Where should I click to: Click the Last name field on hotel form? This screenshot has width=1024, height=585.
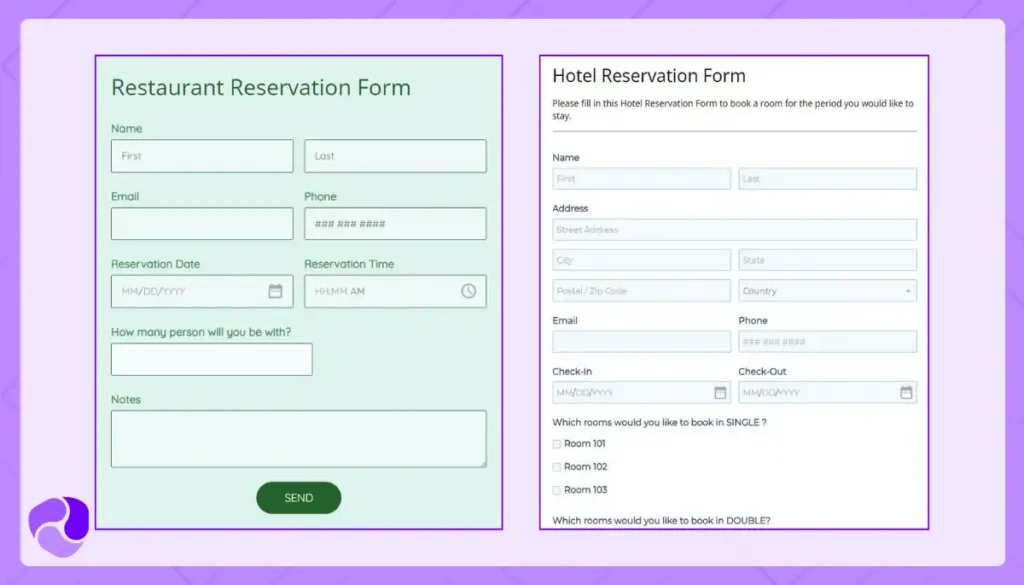click(x=827, y=178)
